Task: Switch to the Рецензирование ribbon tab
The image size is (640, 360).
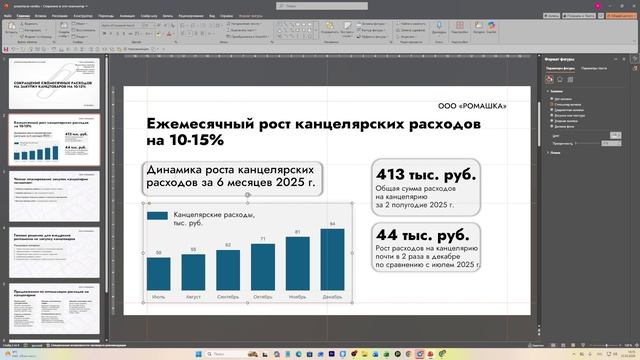Action: click(x=191, y=16)
